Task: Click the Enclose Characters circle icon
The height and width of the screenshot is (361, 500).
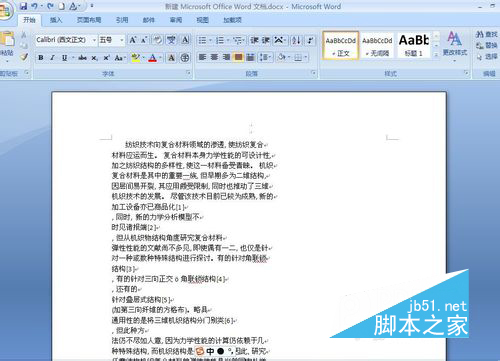Action: pyautogui.click(x=185, y=58)
